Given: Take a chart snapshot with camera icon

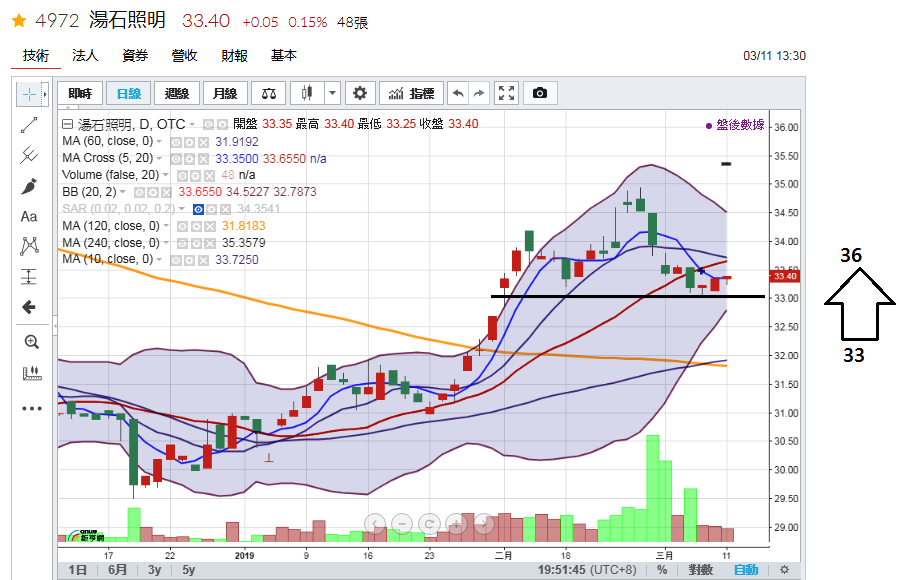Looking at the screenshot, I should click(x=540, y=93).
